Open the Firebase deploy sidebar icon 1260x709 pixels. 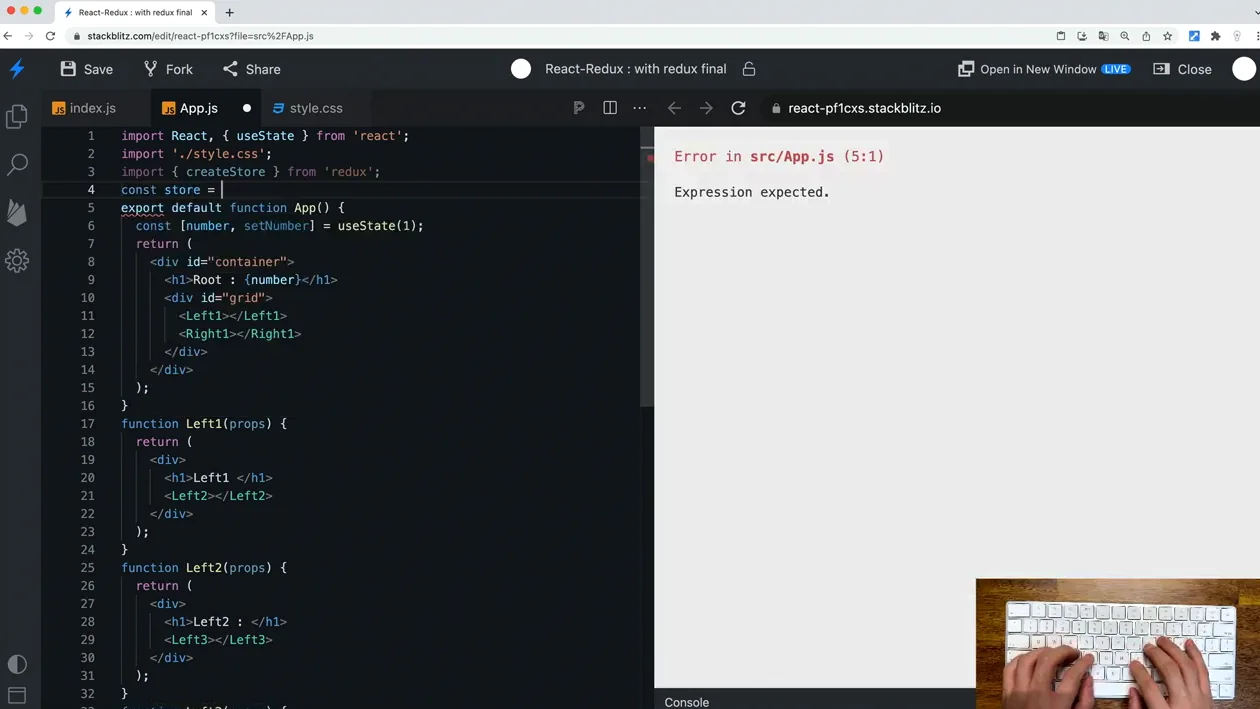pyautogui.click(x=17, y=212)
